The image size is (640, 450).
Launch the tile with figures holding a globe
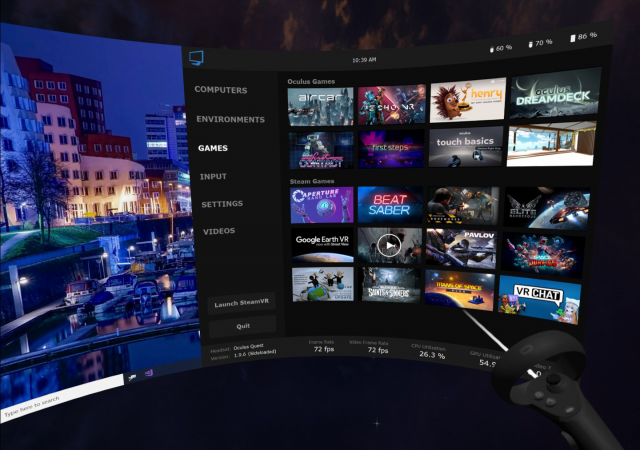[x=323, y=285]
